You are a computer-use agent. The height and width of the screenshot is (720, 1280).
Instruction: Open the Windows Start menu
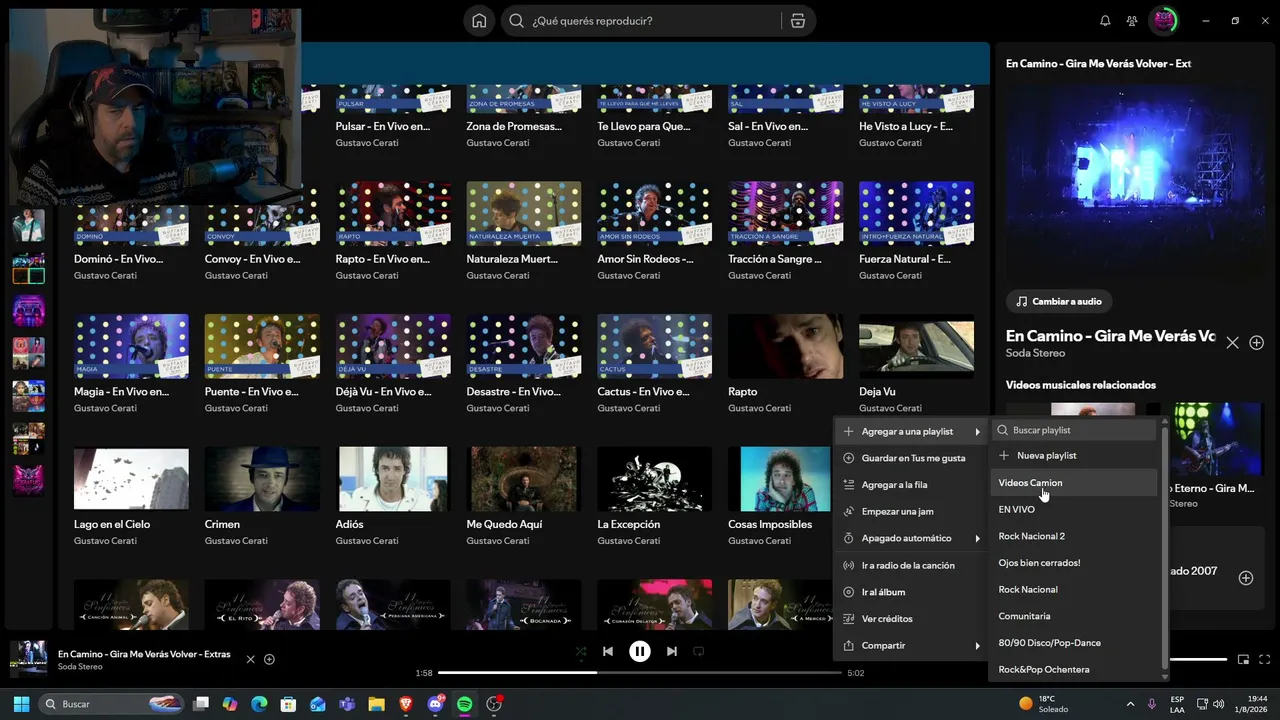coord(21,704)
